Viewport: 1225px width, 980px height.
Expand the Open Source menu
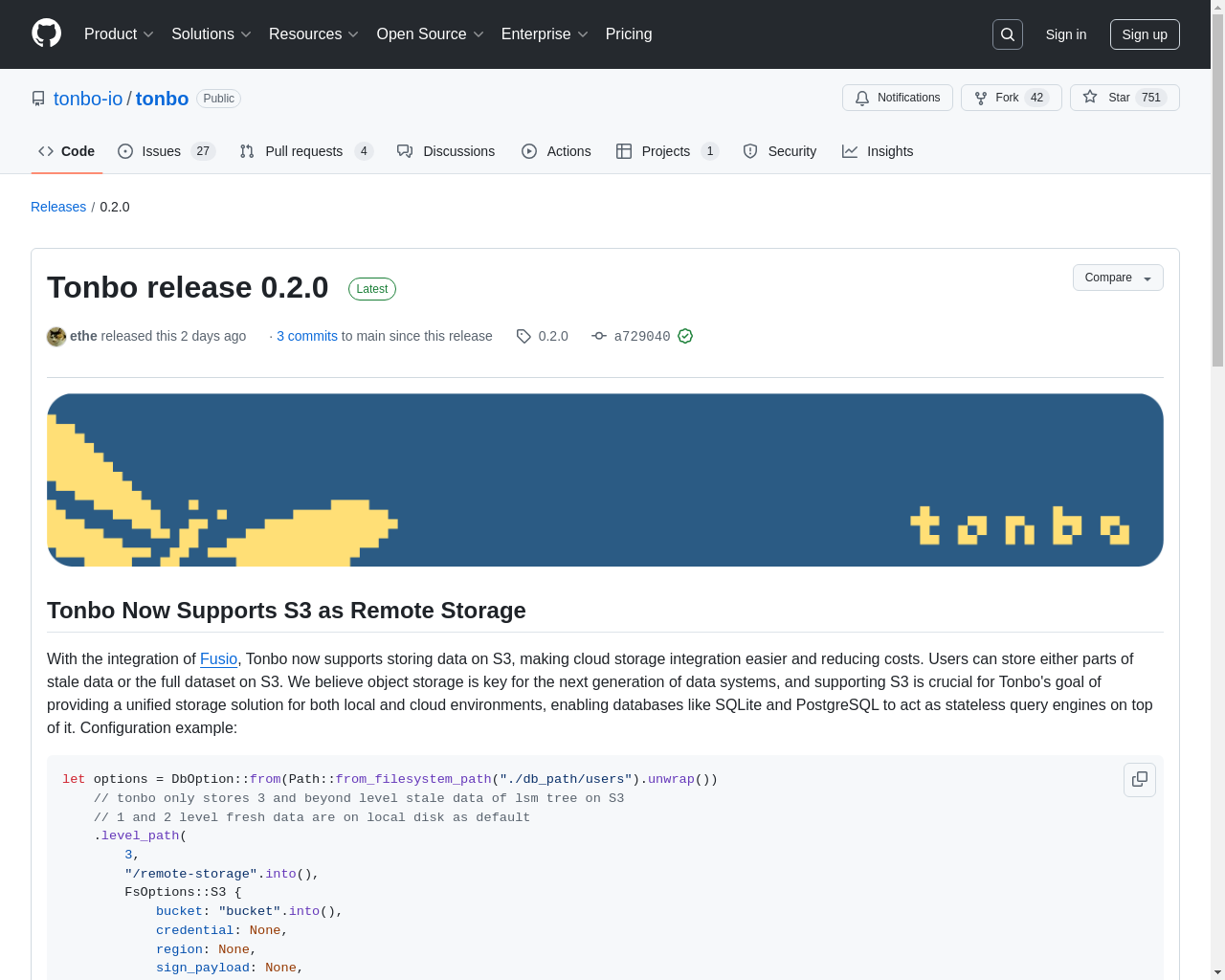pyautogui.click(x=431, y=34)
